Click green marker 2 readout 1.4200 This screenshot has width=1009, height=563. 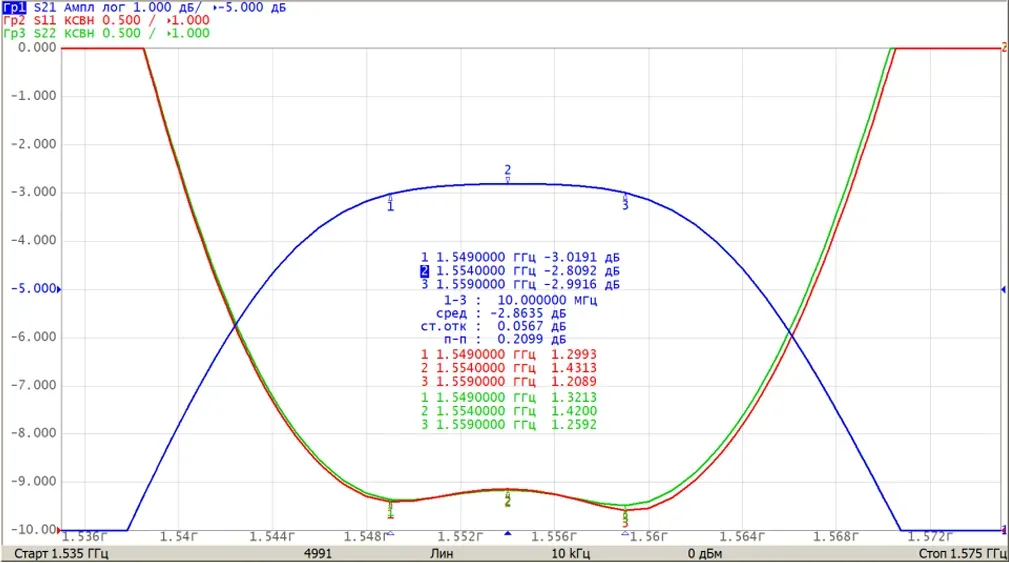tap(508, 411)
